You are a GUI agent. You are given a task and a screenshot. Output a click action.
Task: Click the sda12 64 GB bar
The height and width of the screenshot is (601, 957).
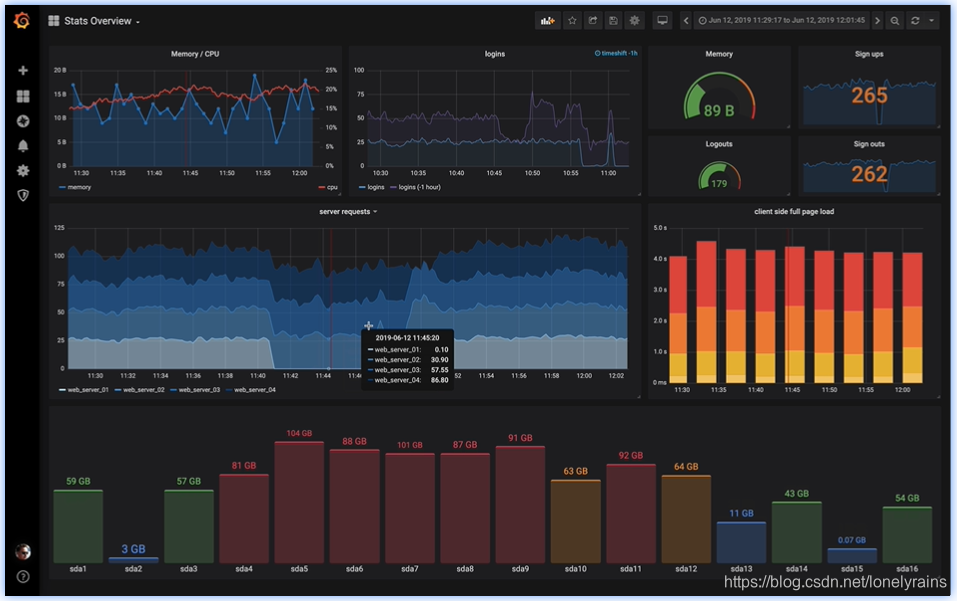tap(686, 519)
